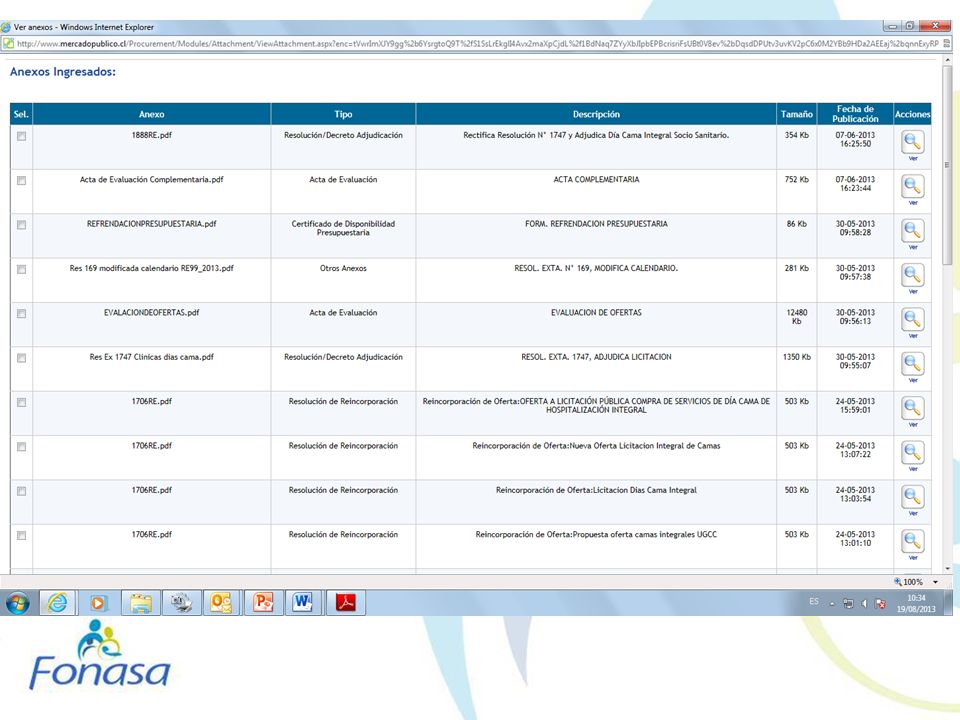View 1706RE.pdf published at 13:07:22
The width and height of the screenshot is (960, 720).
(x=912, y=452)
